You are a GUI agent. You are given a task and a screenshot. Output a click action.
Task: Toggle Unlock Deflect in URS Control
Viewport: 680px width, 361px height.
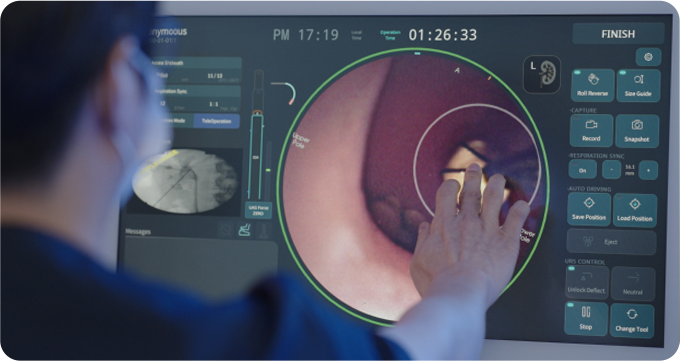587,282
